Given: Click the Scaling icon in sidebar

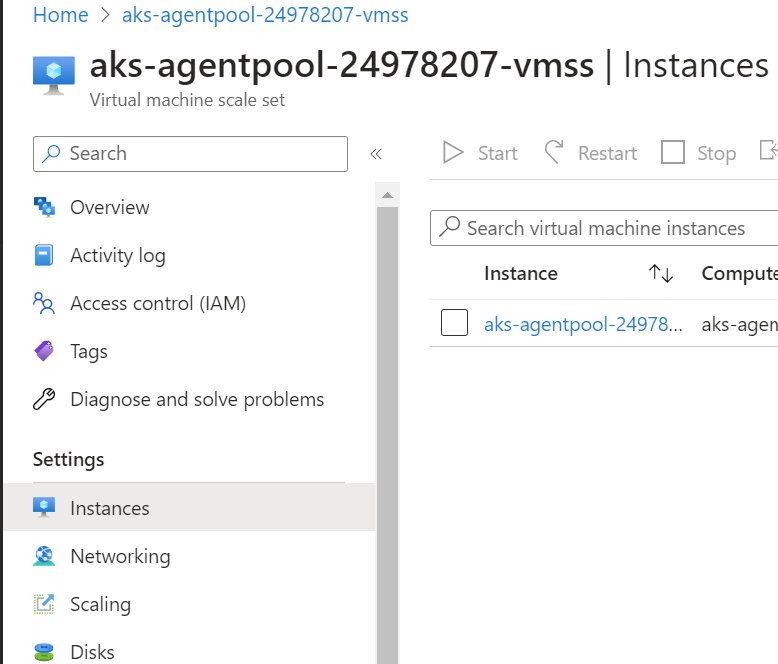Looking at the screenshot, I should [x=44, y=604].
